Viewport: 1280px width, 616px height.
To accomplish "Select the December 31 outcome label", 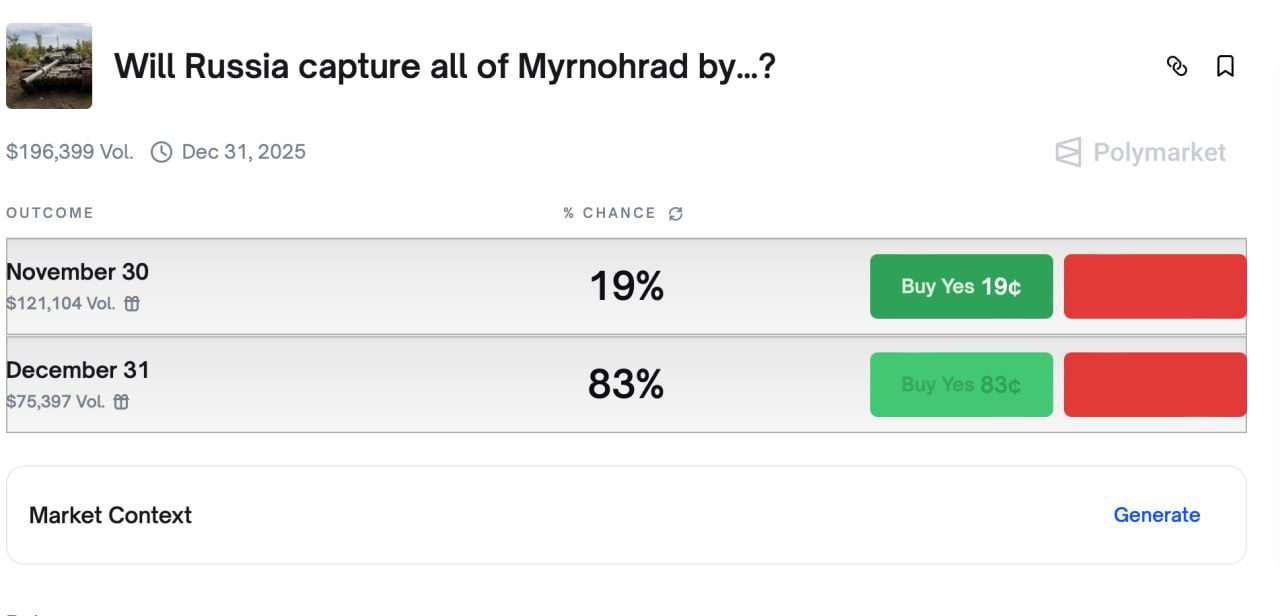I will pyautogui.click(x=77, y=370).
